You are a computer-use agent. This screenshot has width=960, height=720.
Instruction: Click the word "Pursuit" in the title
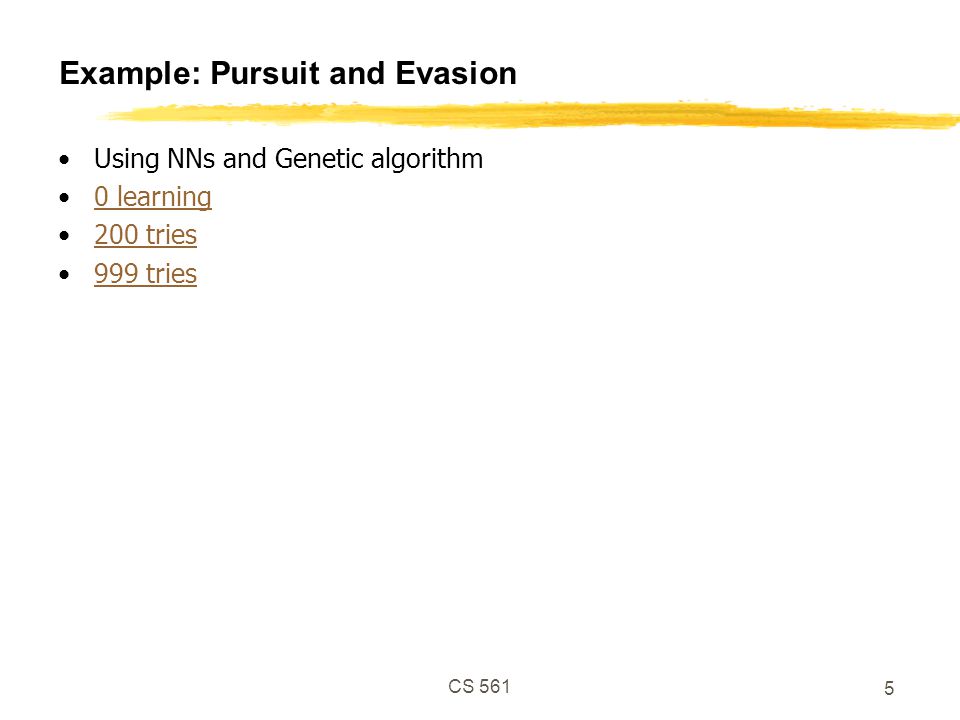coord(264,73)
